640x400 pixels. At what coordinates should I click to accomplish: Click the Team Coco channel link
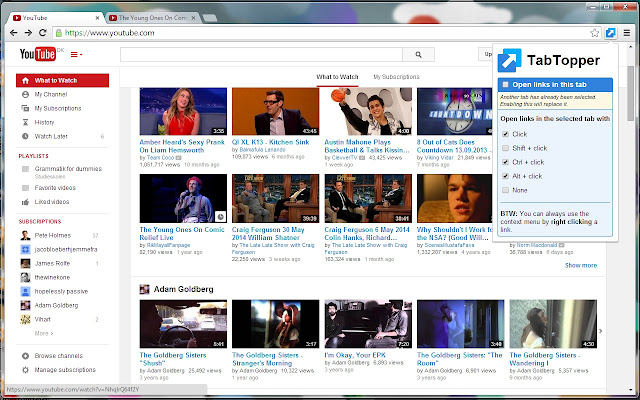(160, 158)
